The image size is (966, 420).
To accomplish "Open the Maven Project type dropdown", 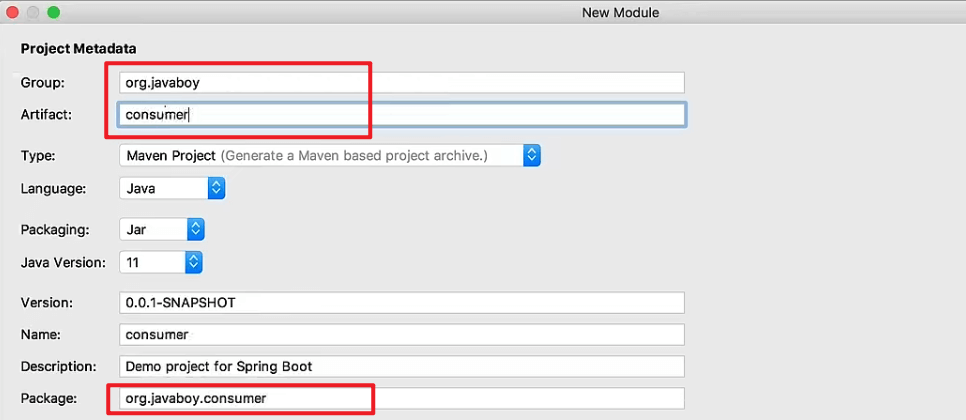I will click(330, 156).
